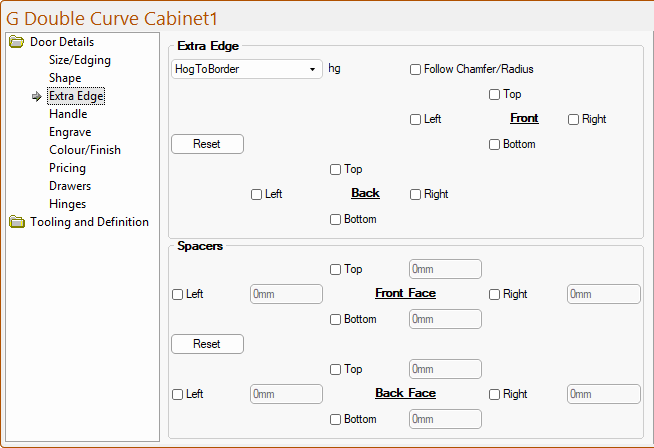Open the HogToBorder dropdown list
The width and height of the screenshot is (654, 448).
coord(312,69)
